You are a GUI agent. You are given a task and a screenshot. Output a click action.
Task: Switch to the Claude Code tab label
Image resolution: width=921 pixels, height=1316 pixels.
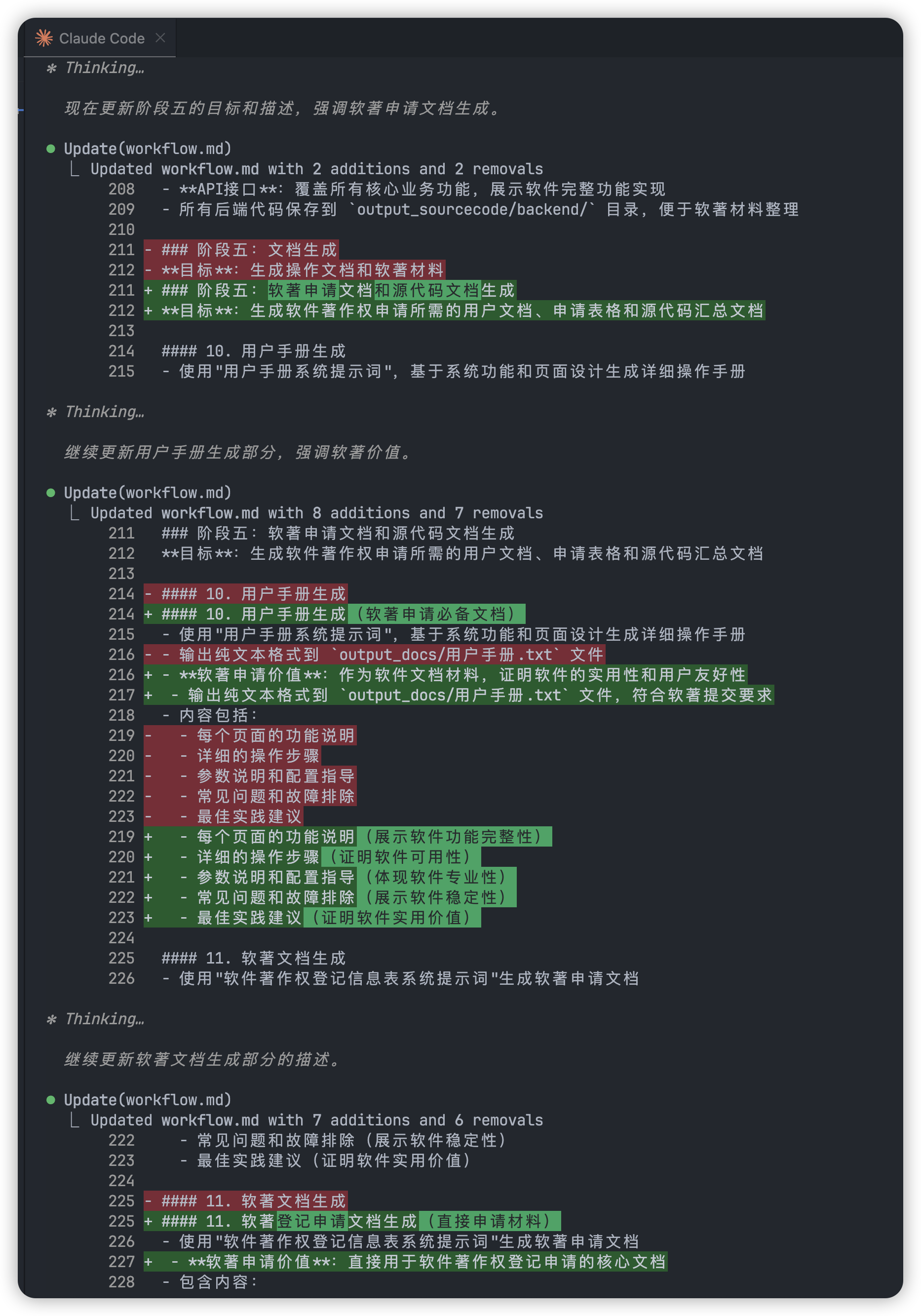tap(102, 39)
